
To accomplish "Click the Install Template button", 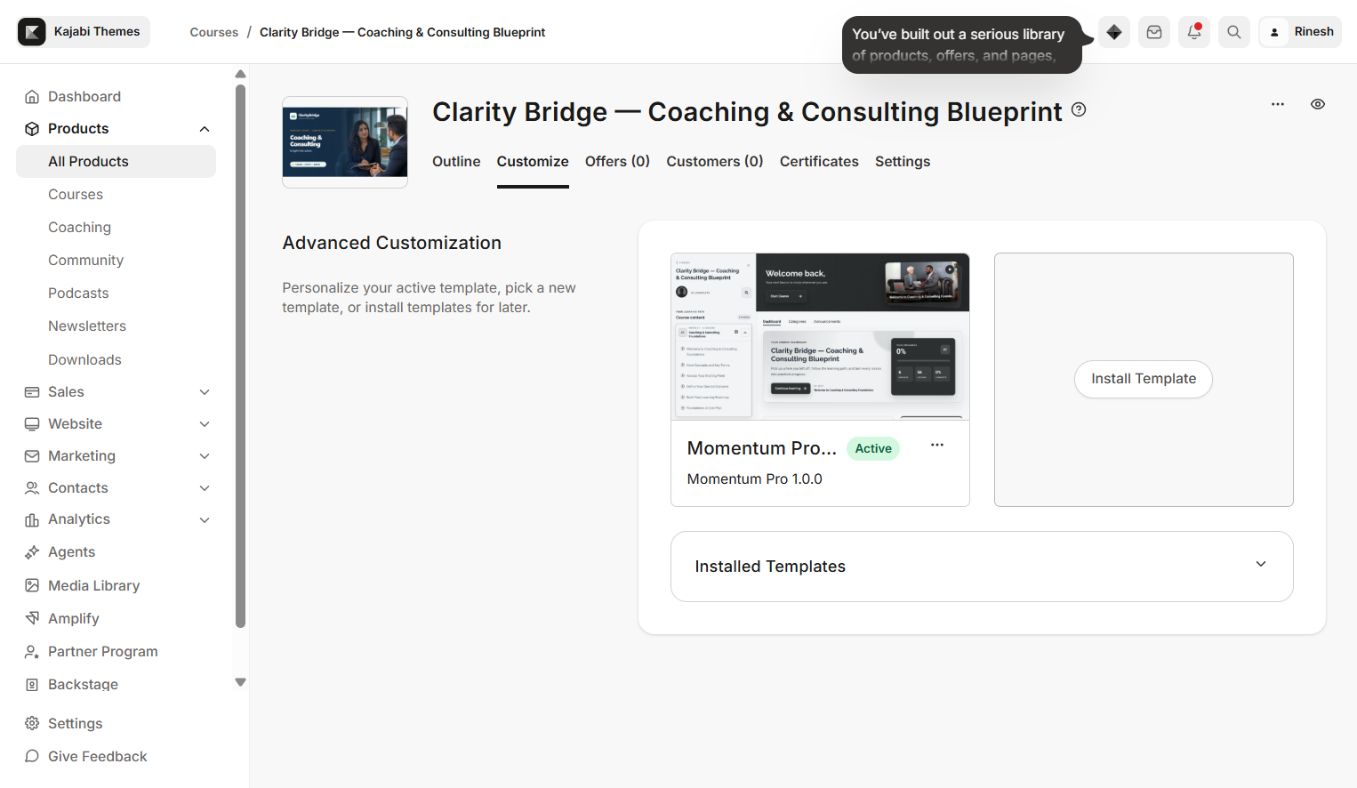I will [x=1143, y=379].
